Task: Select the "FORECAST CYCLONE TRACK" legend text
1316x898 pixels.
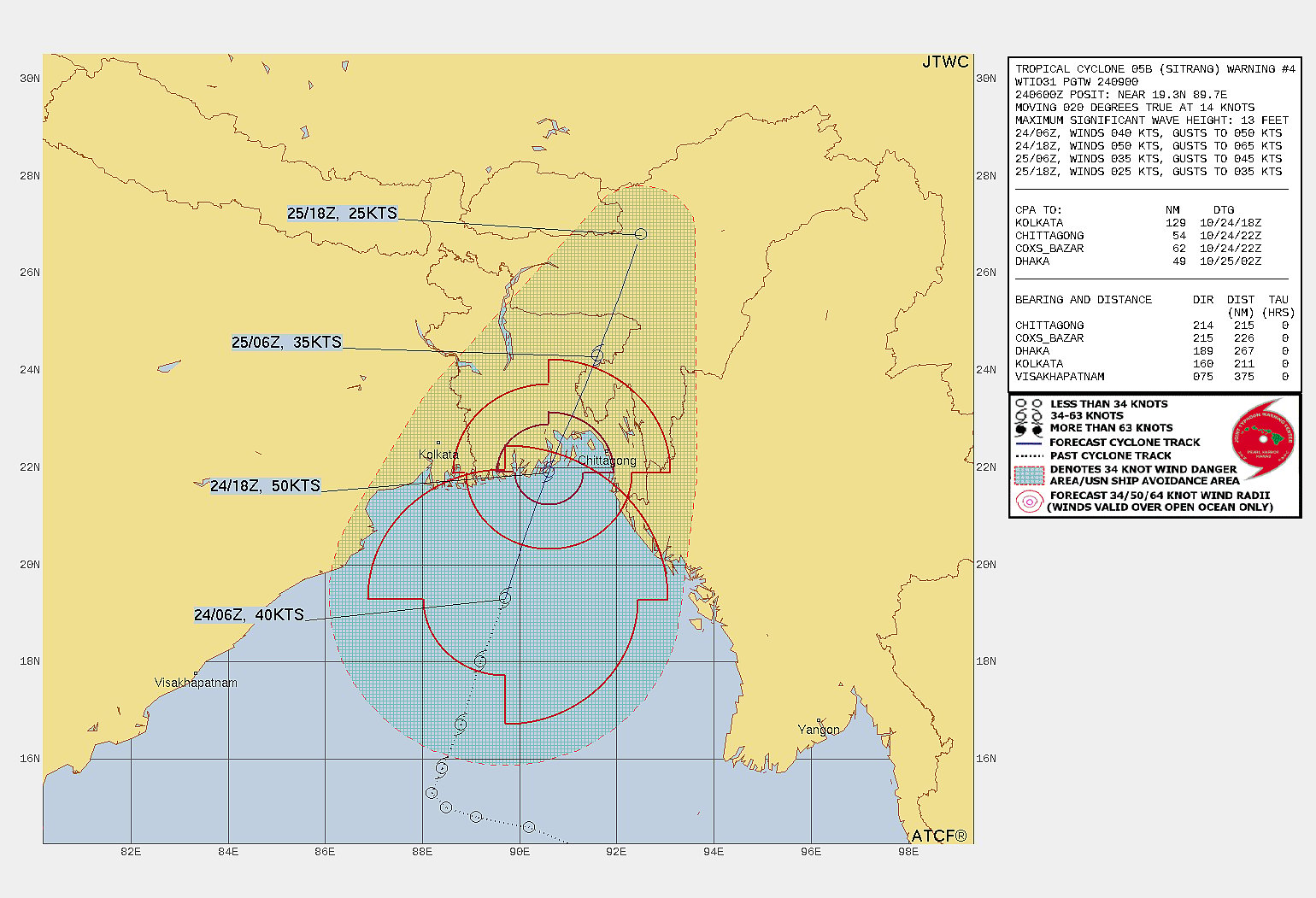Action: click(1125, 443)
